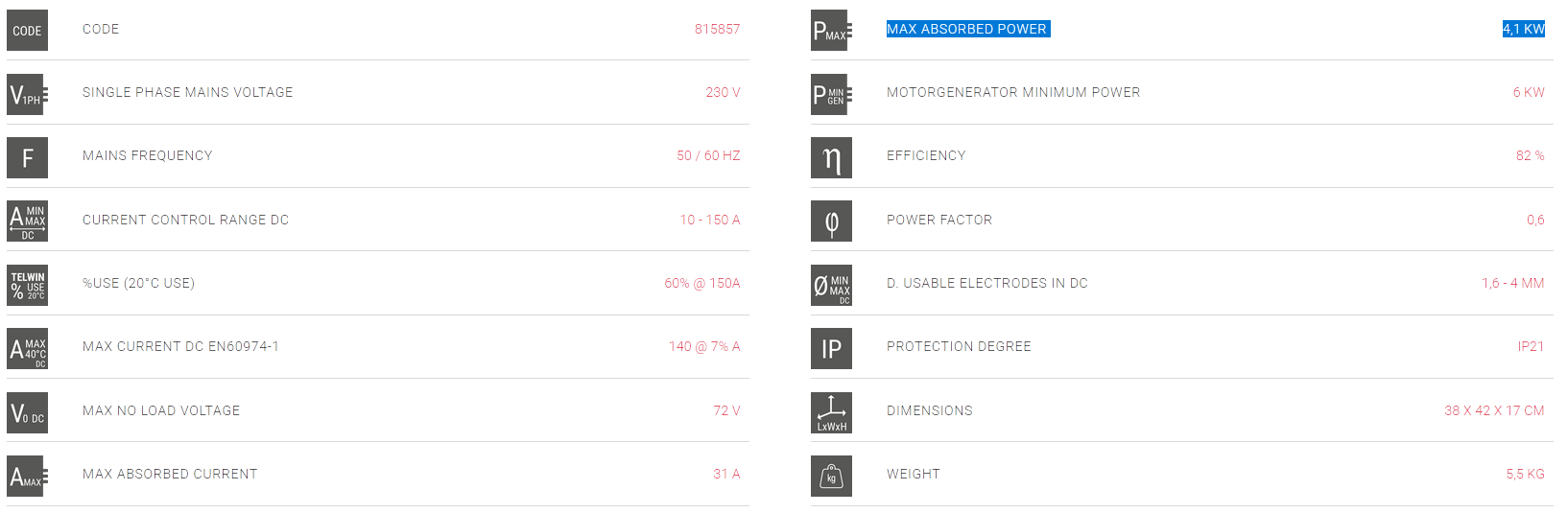Click the highlighted 4,1 KW value
The width and height of the screenshot is (1568, 513).
[x=1524, y=29]
